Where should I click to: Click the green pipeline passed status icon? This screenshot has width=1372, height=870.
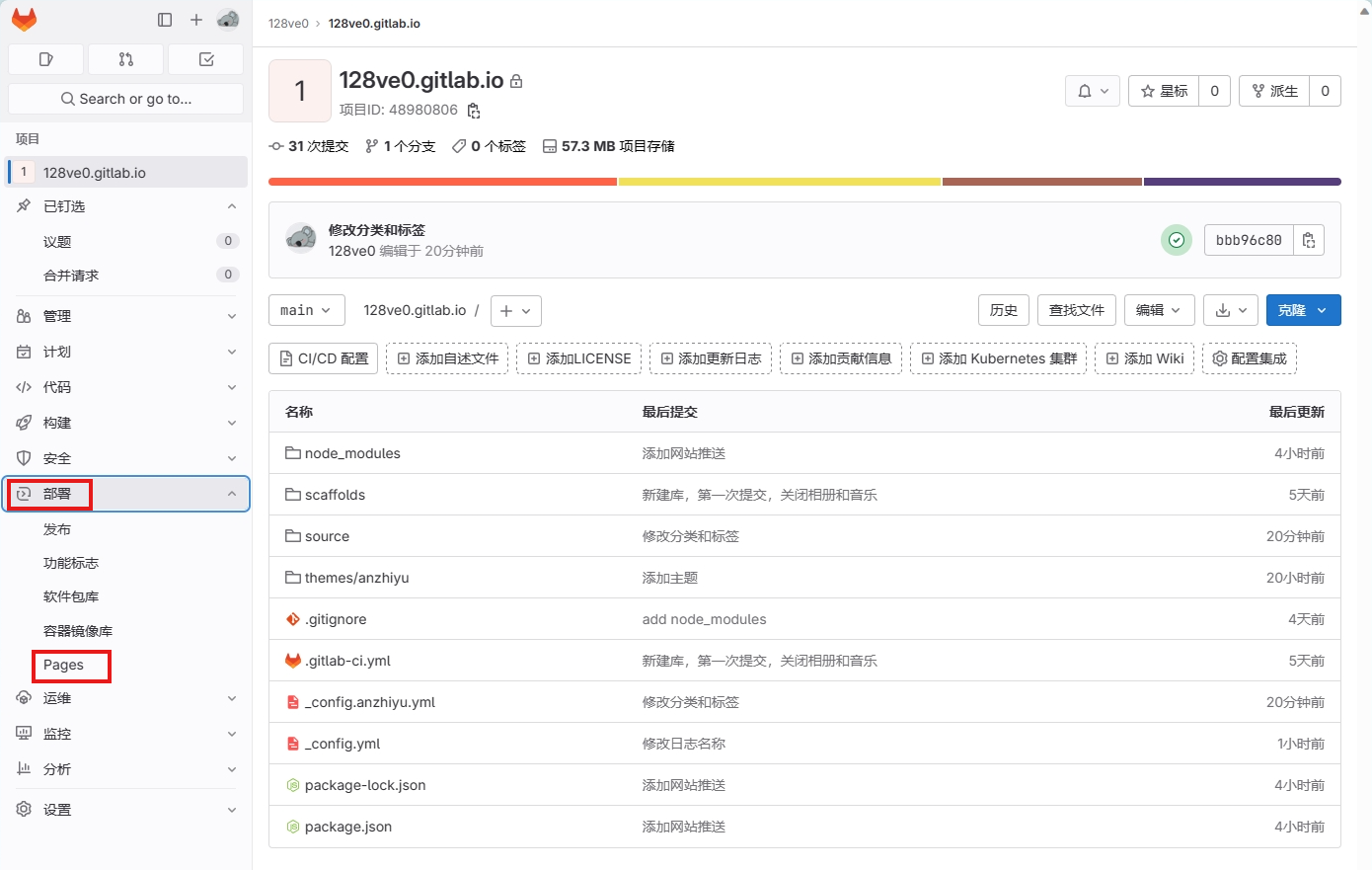click(1176, 240)
